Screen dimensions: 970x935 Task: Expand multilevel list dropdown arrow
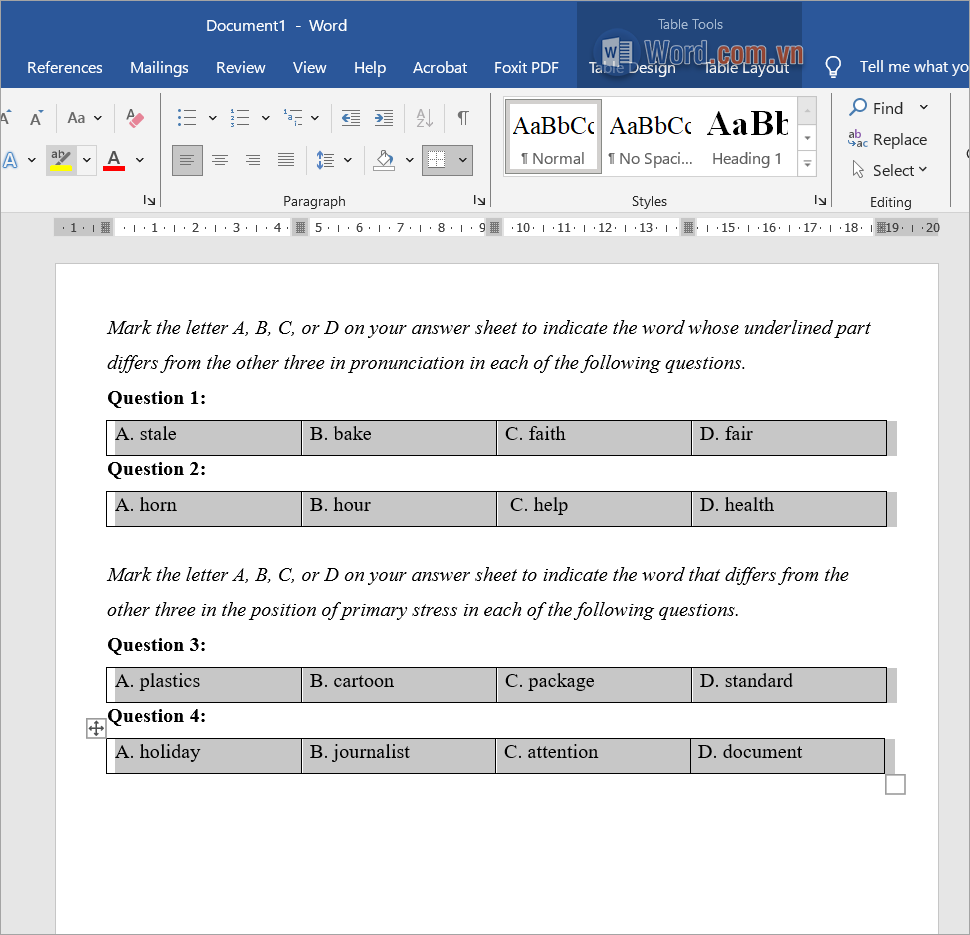315,118
